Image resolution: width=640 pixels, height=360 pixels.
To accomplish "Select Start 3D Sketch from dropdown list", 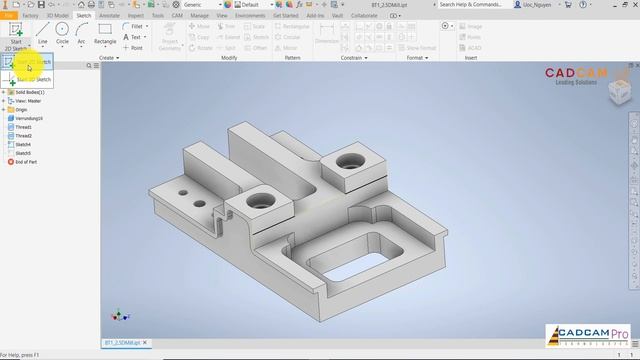I will pyautogui.click(x=27, y=80).
